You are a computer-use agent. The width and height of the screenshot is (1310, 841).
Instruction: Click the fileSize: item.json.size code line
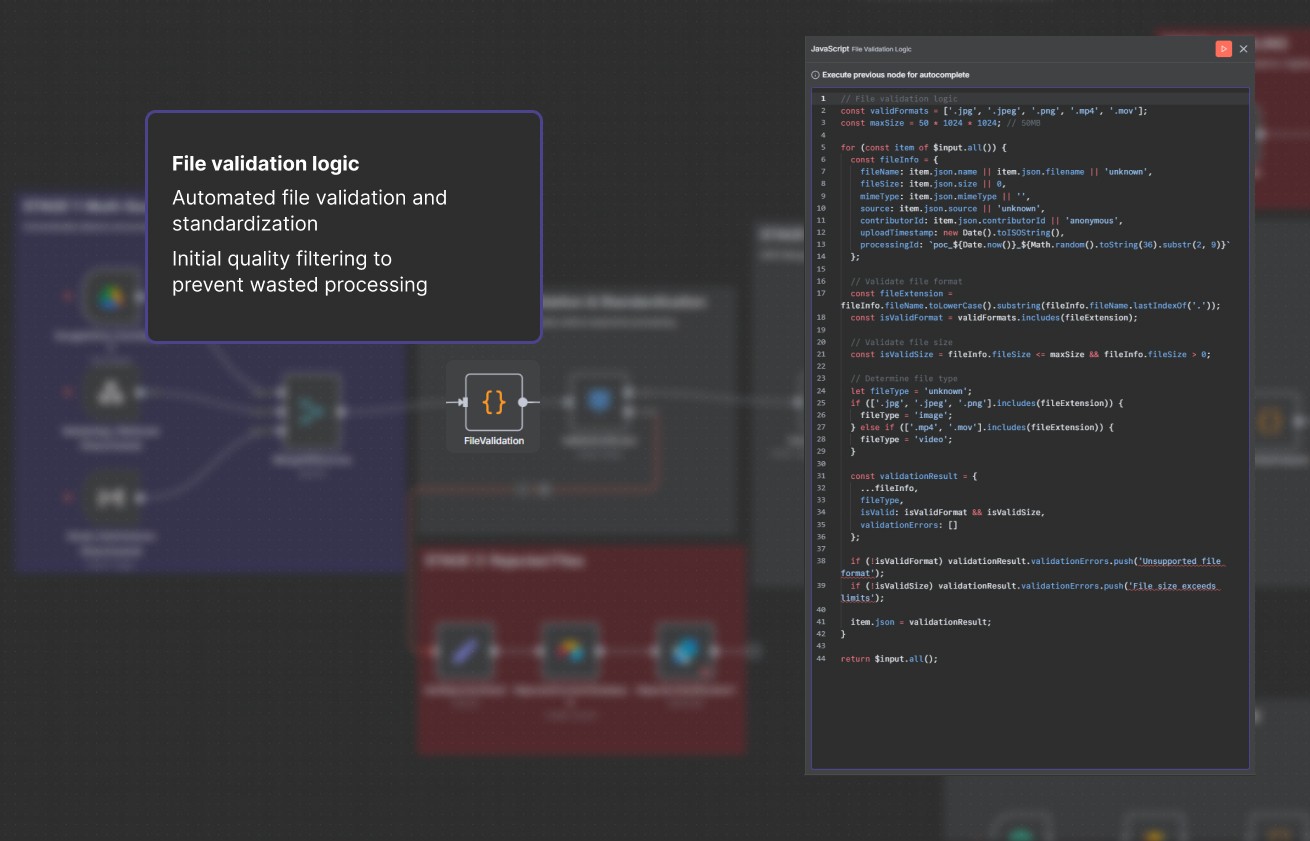pyautogui.click(x=934, y=184)
